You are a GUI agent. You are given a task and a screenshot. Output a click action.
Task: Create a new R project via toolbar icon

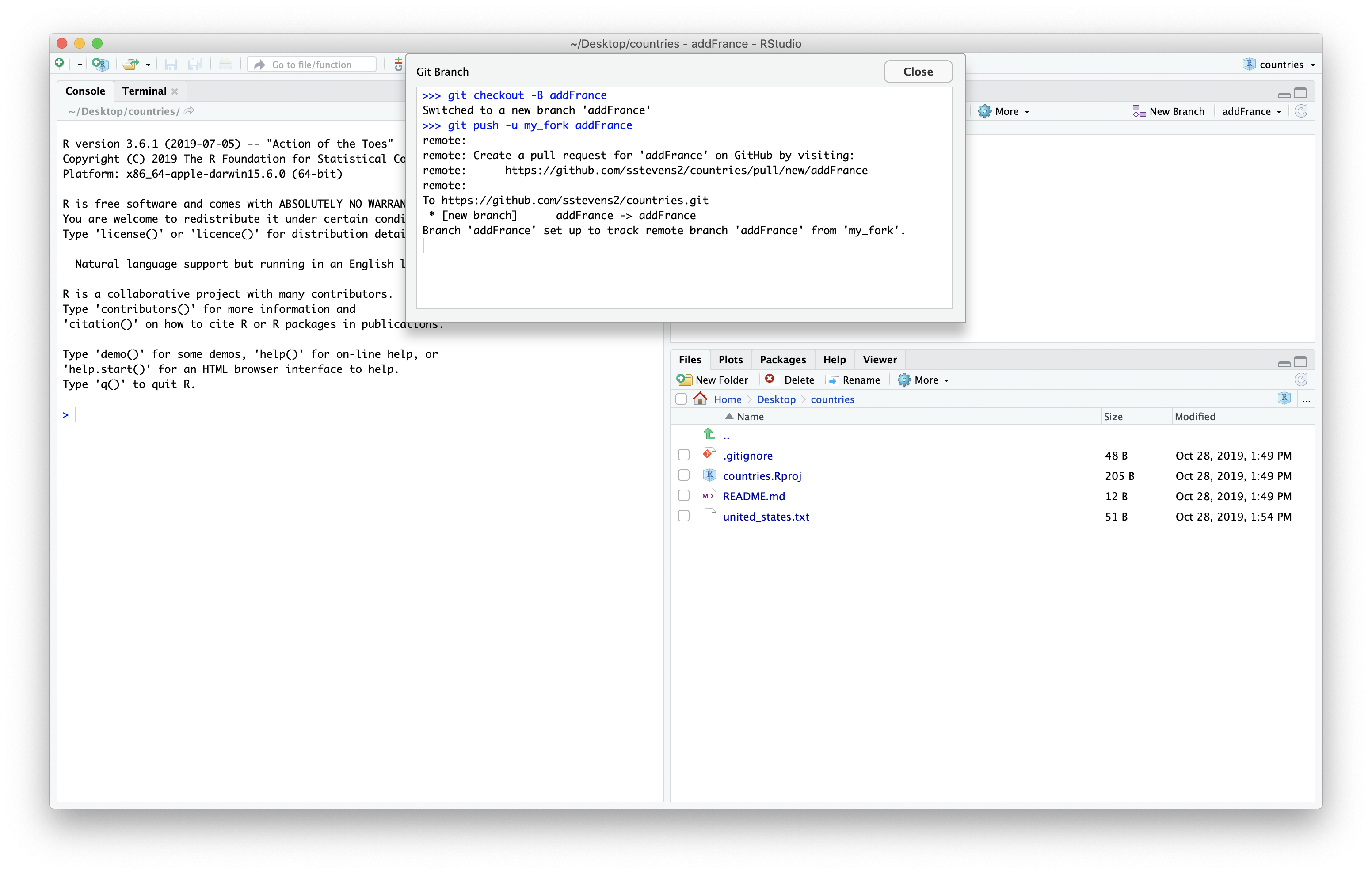coord(100,64)
